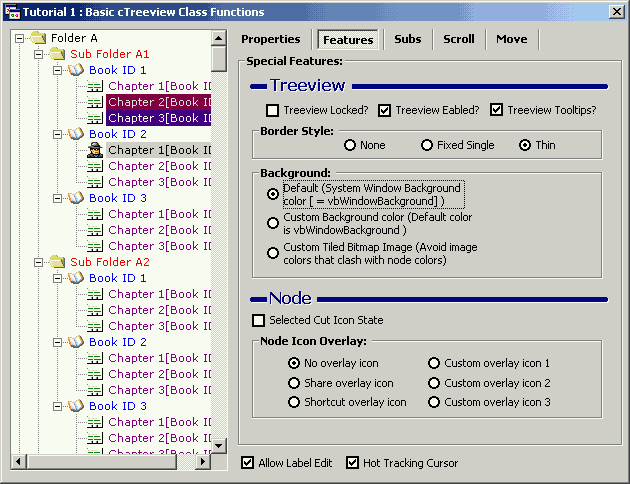The image size is (630, 484).
Task: Select the Features tab
Action: point(348,40)
